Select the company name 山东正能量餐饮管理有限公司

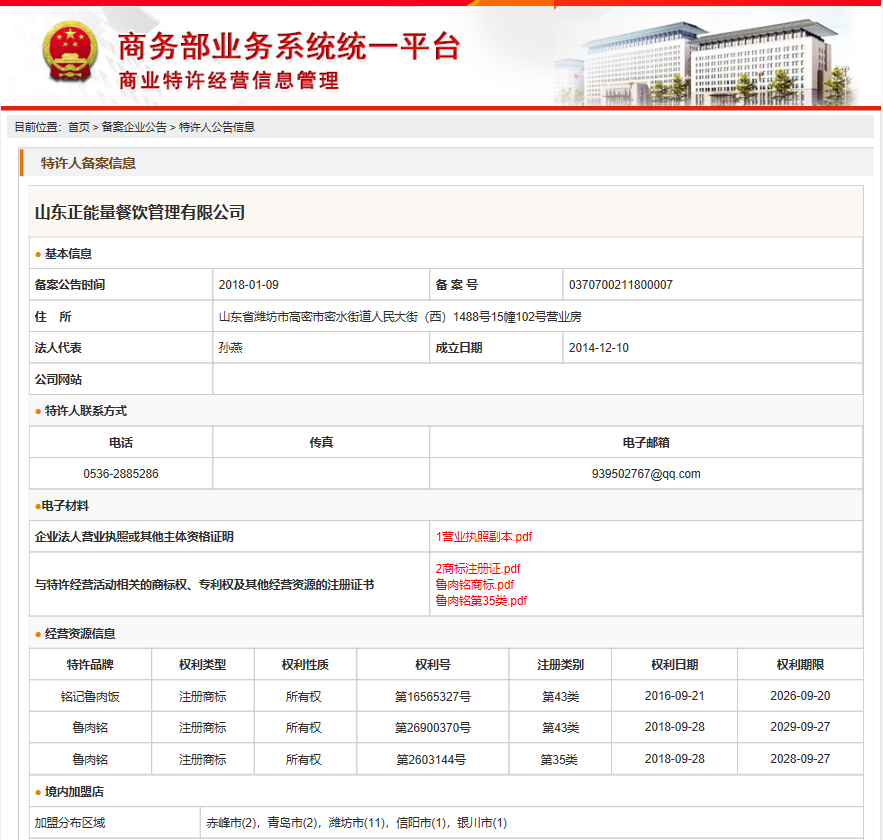tap(140, 212)
